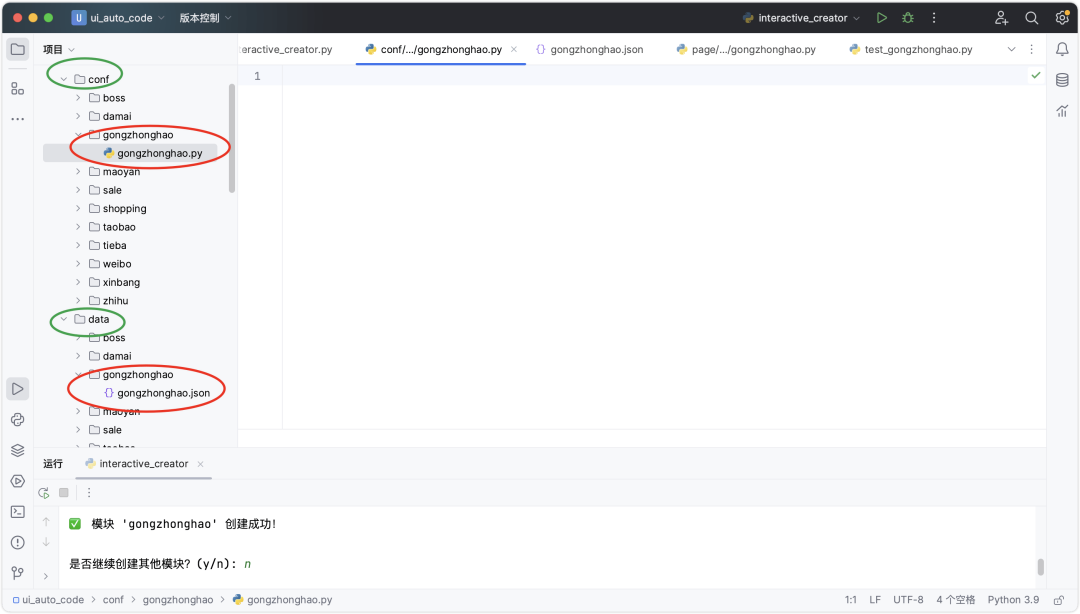The width and height of the screenshot is (1080, 614).
Task: Switch to interactive_creator.py editor tab
Action: 285,50
